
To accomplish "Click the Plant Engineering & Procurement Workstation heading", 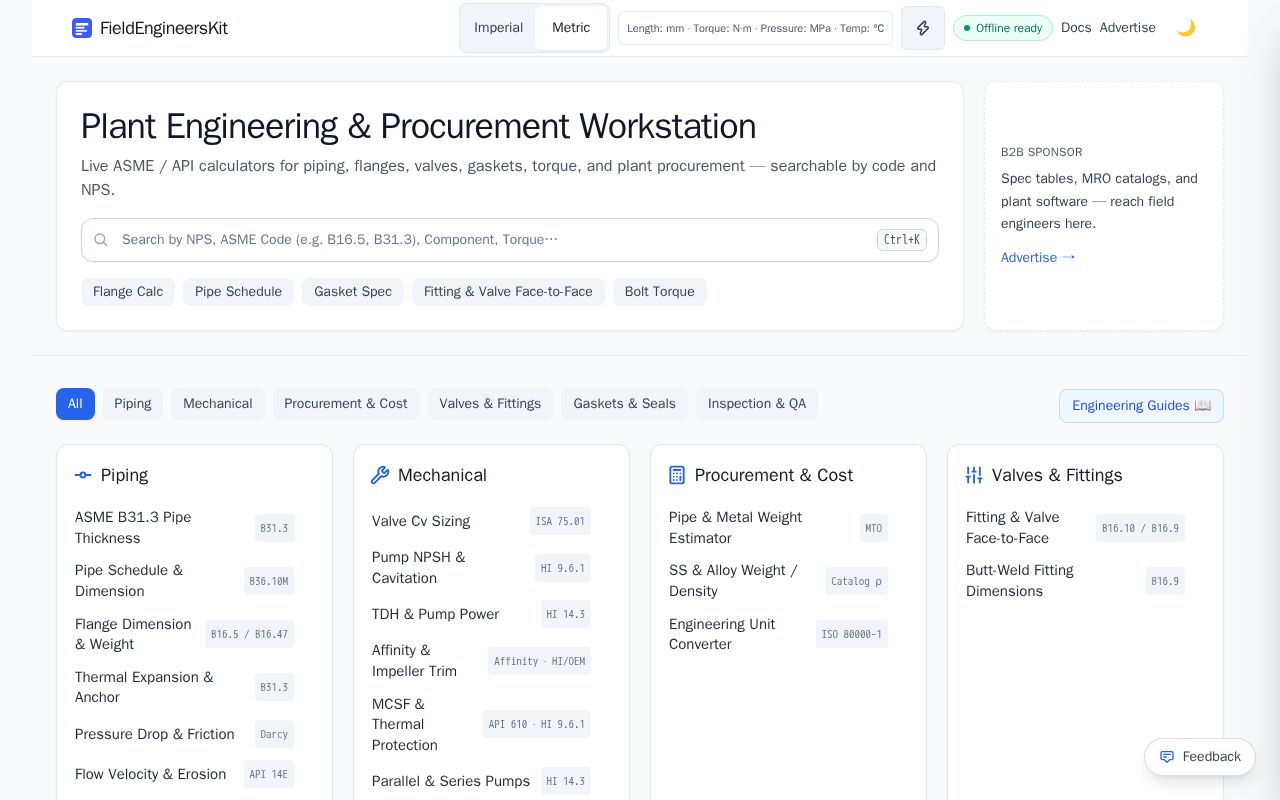I will pos(418,127).
